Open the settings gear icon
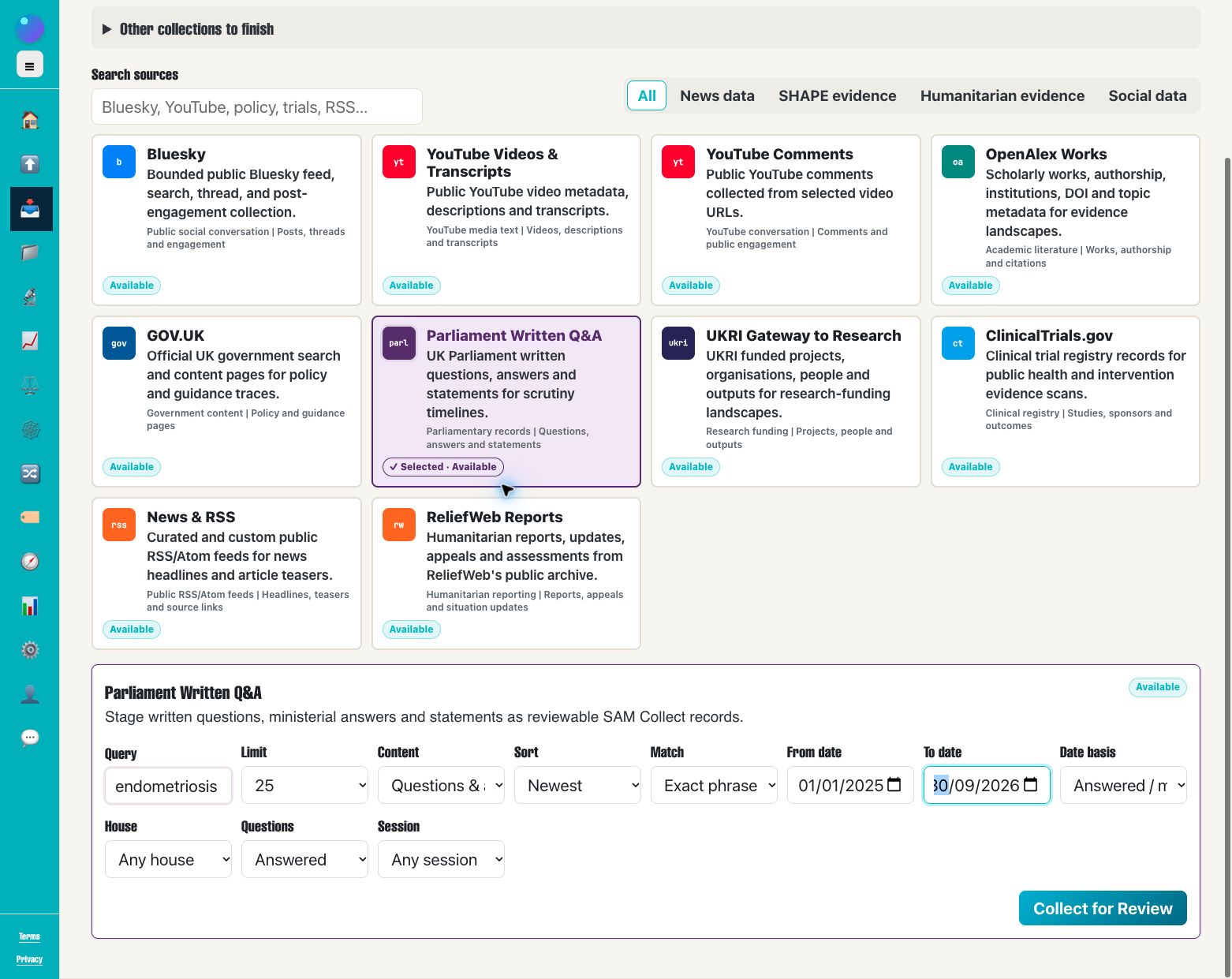 (30, 650)
